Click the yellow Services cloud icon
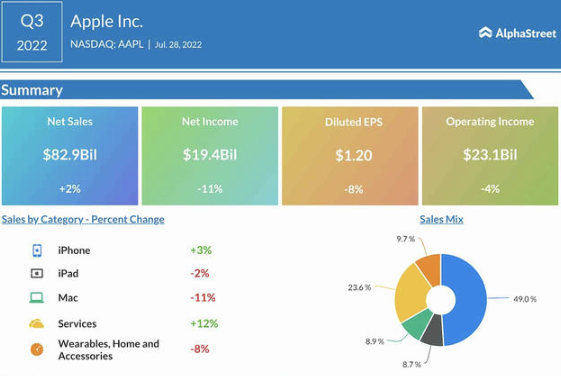The width and height of the screenshot is (561, 376). (36, 324)
